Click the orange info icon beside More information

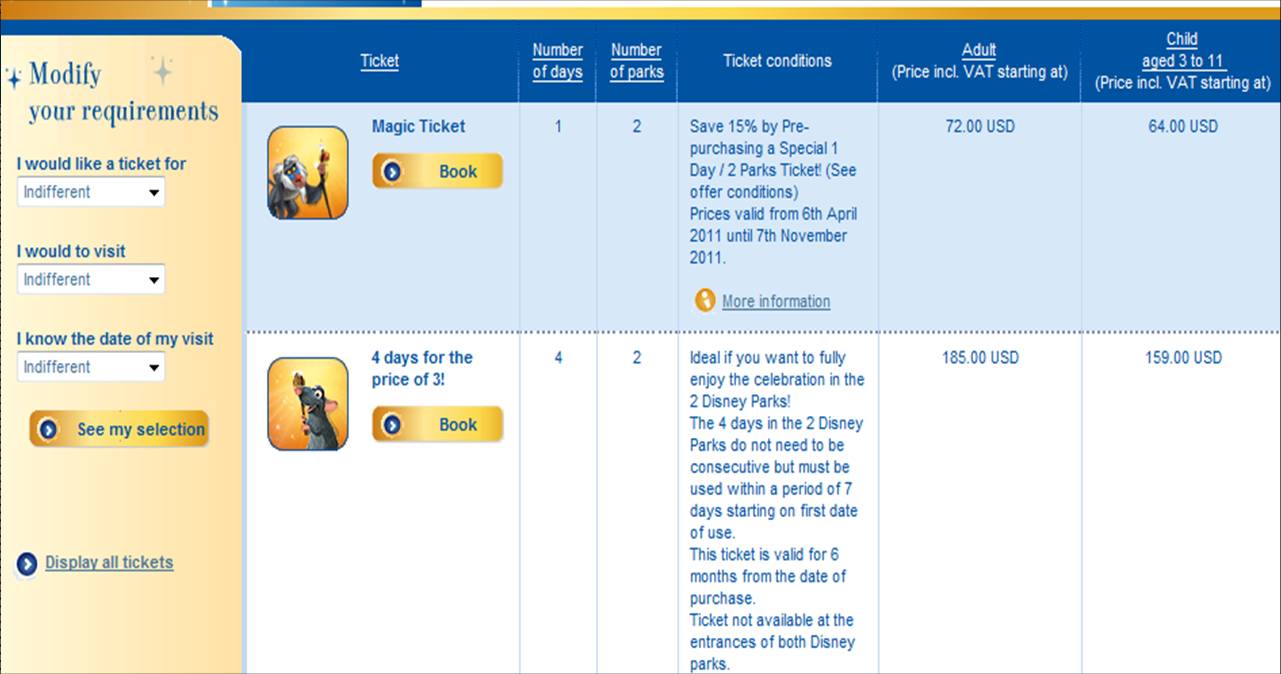[705, 300]
